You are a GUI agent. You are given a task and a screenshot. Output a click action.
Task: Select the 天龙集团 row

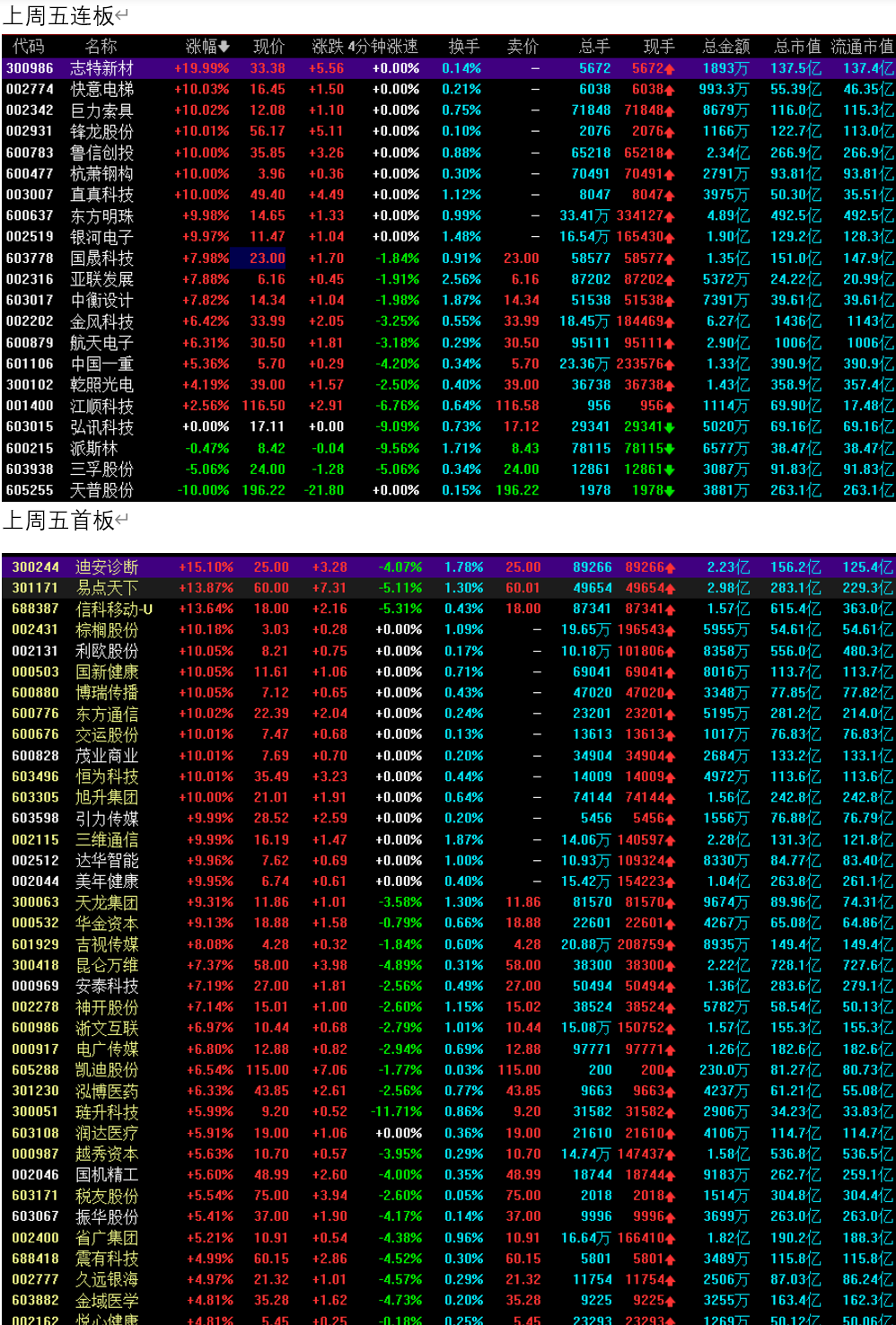click(x=448, y=902)
